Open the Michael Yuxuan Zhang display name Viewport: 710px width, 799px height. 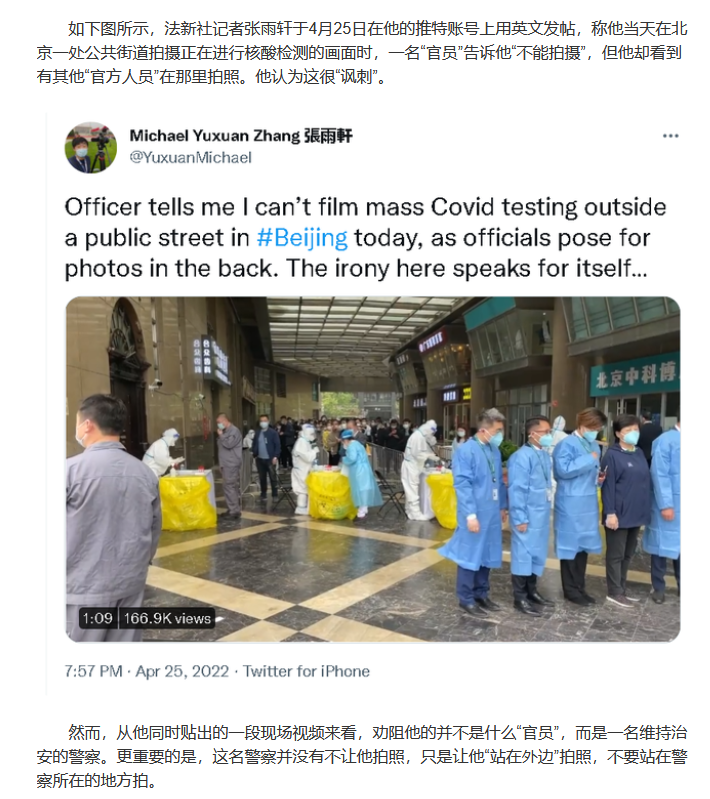(214, 136)
